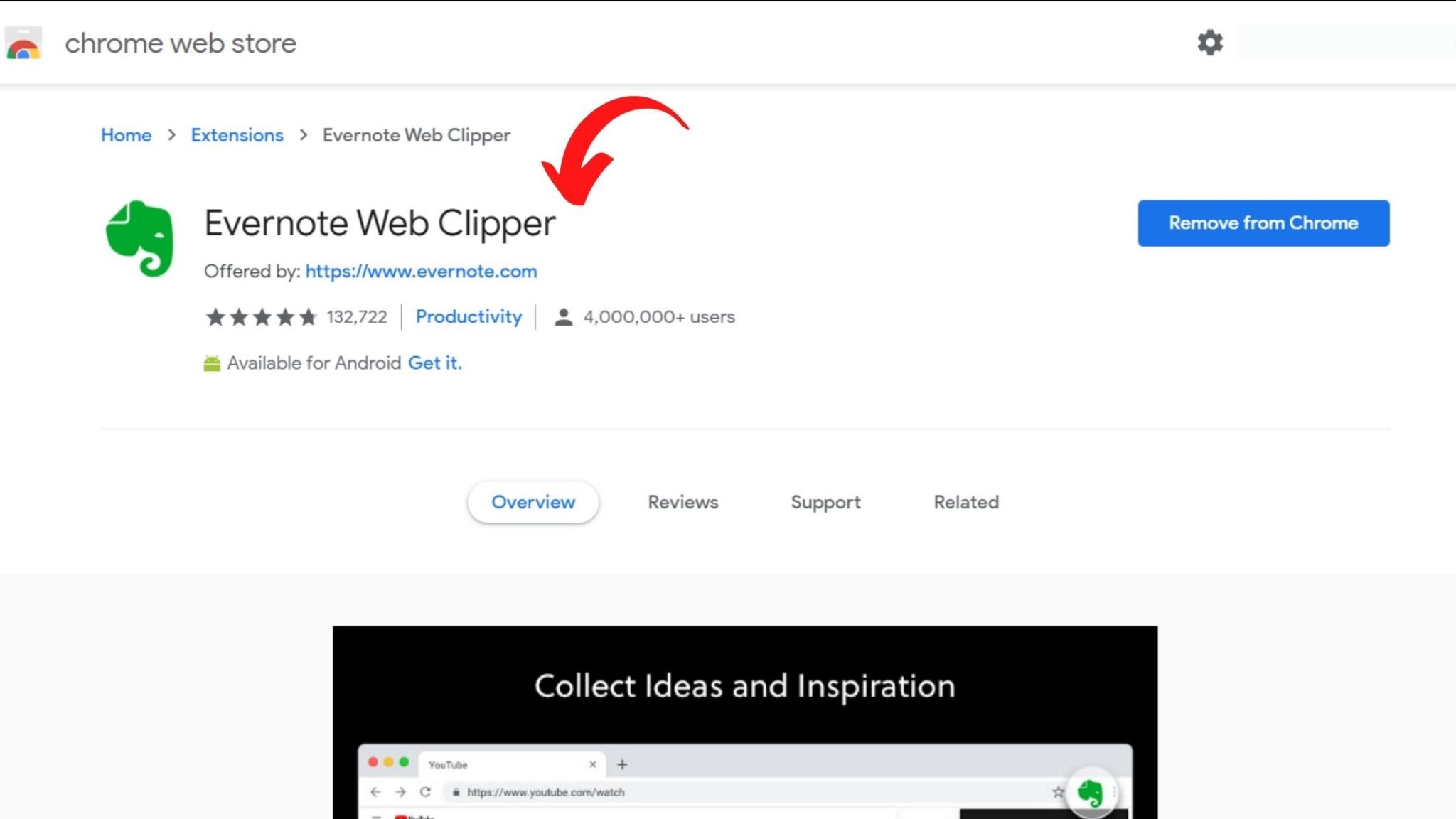Select the Overview tab

533,502
